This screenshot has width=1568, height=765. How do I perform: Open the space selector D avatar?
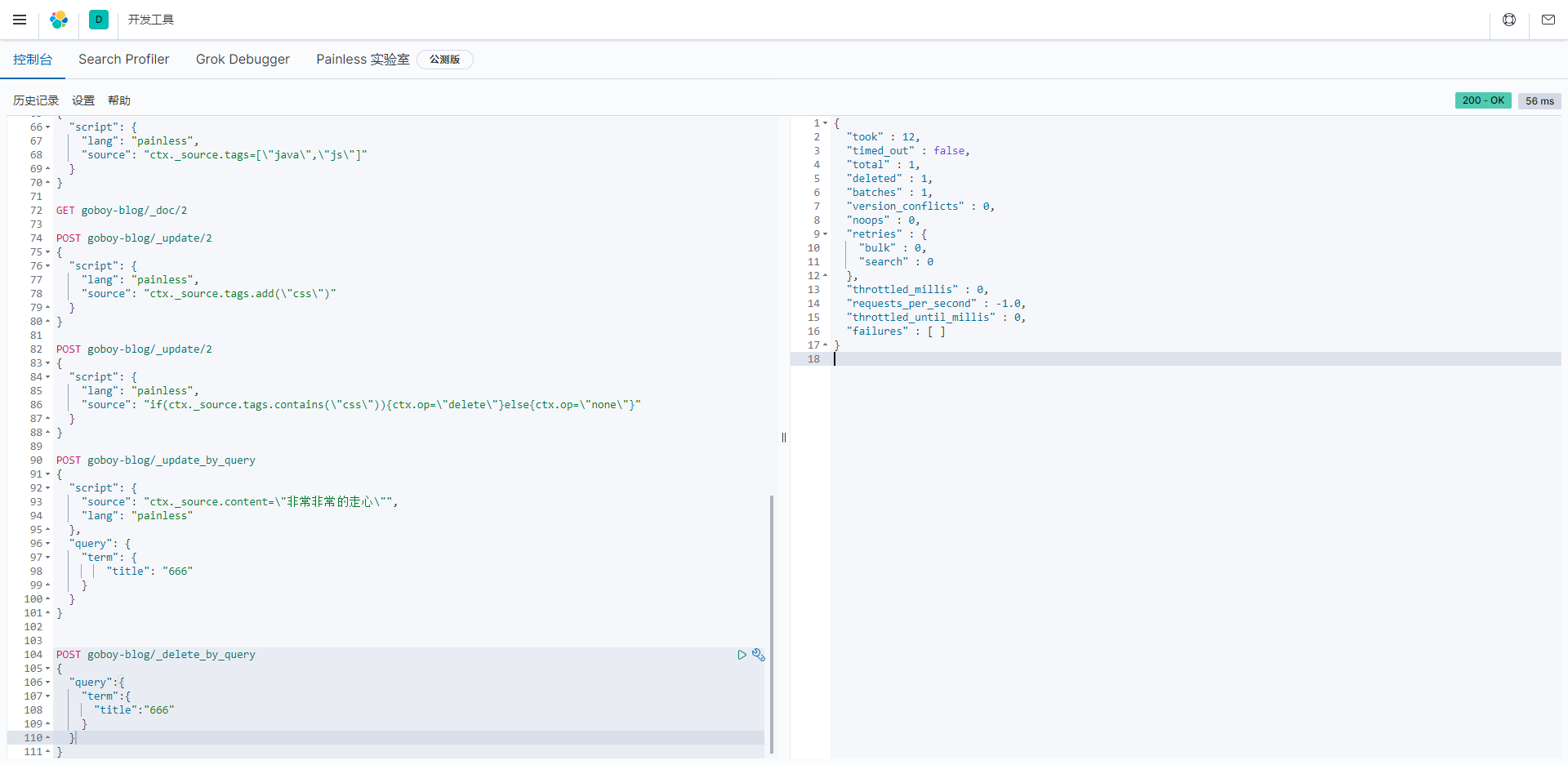pyautogui.click(x=99, y=20)
